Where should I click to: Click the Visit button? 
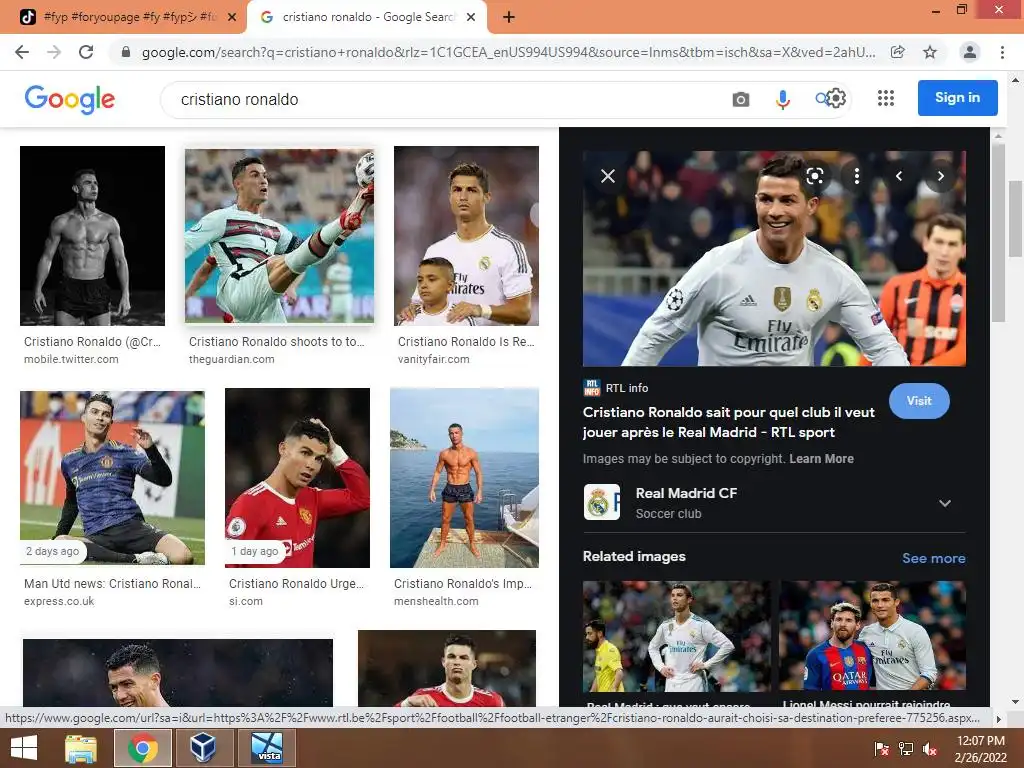point(919,401)
